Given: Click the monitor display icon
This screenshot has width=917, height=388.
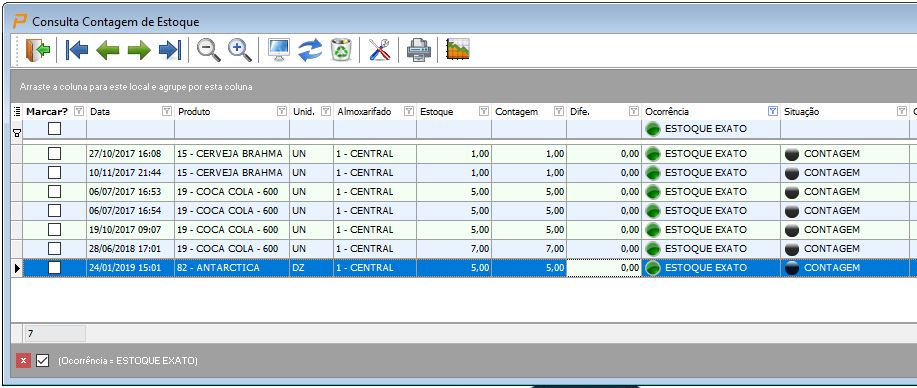Looking at the screenshot, I should click(x=278, y=50).
